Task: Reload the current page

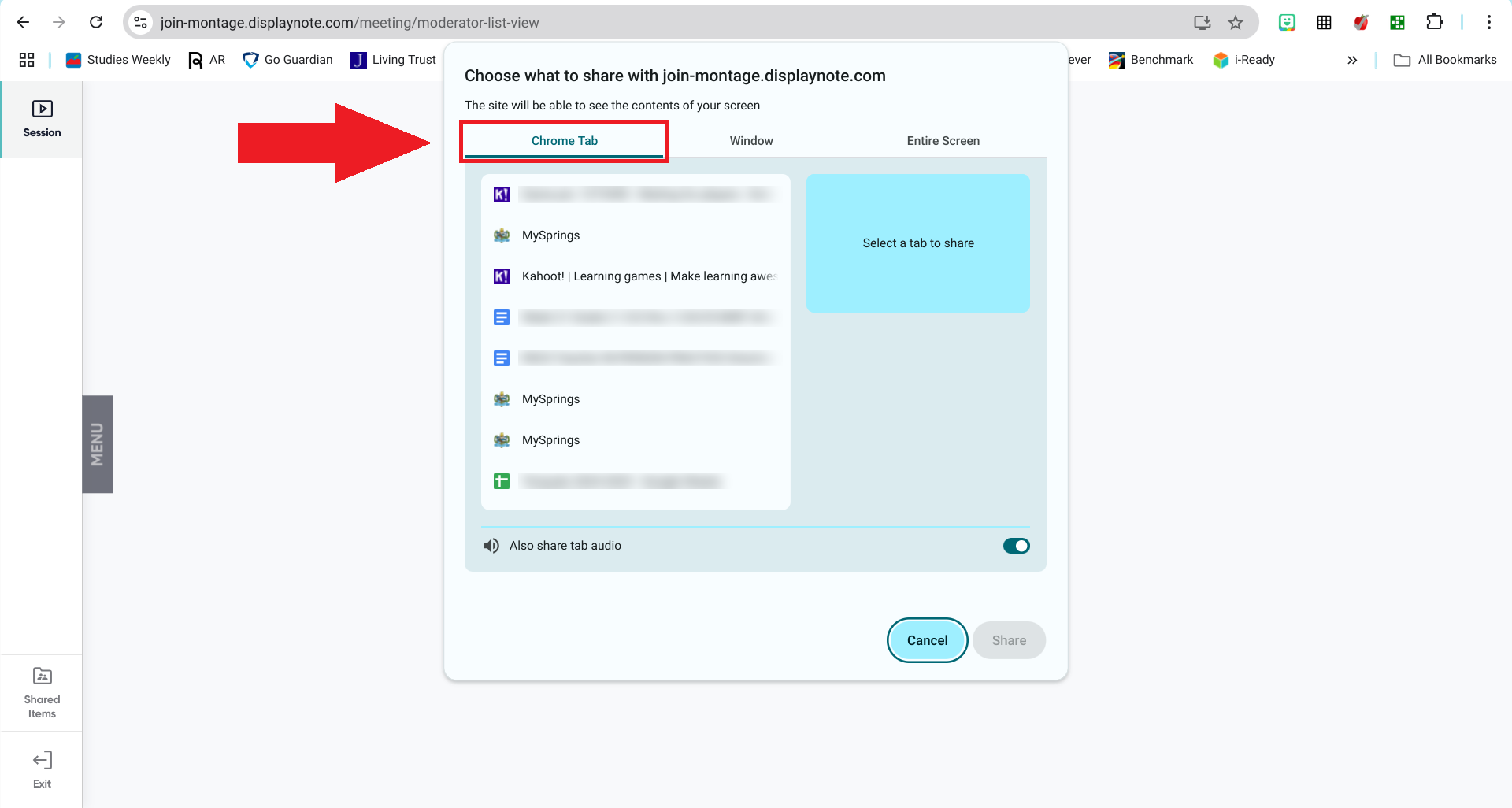Action: tap(96, 22)
